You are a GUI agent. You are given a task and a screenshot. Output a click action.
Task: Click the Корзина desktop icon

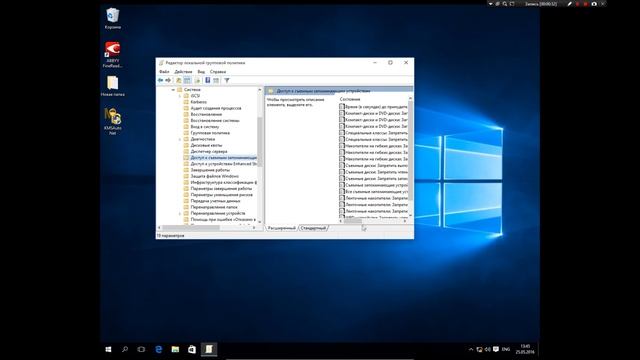click(x=113, y=18)
